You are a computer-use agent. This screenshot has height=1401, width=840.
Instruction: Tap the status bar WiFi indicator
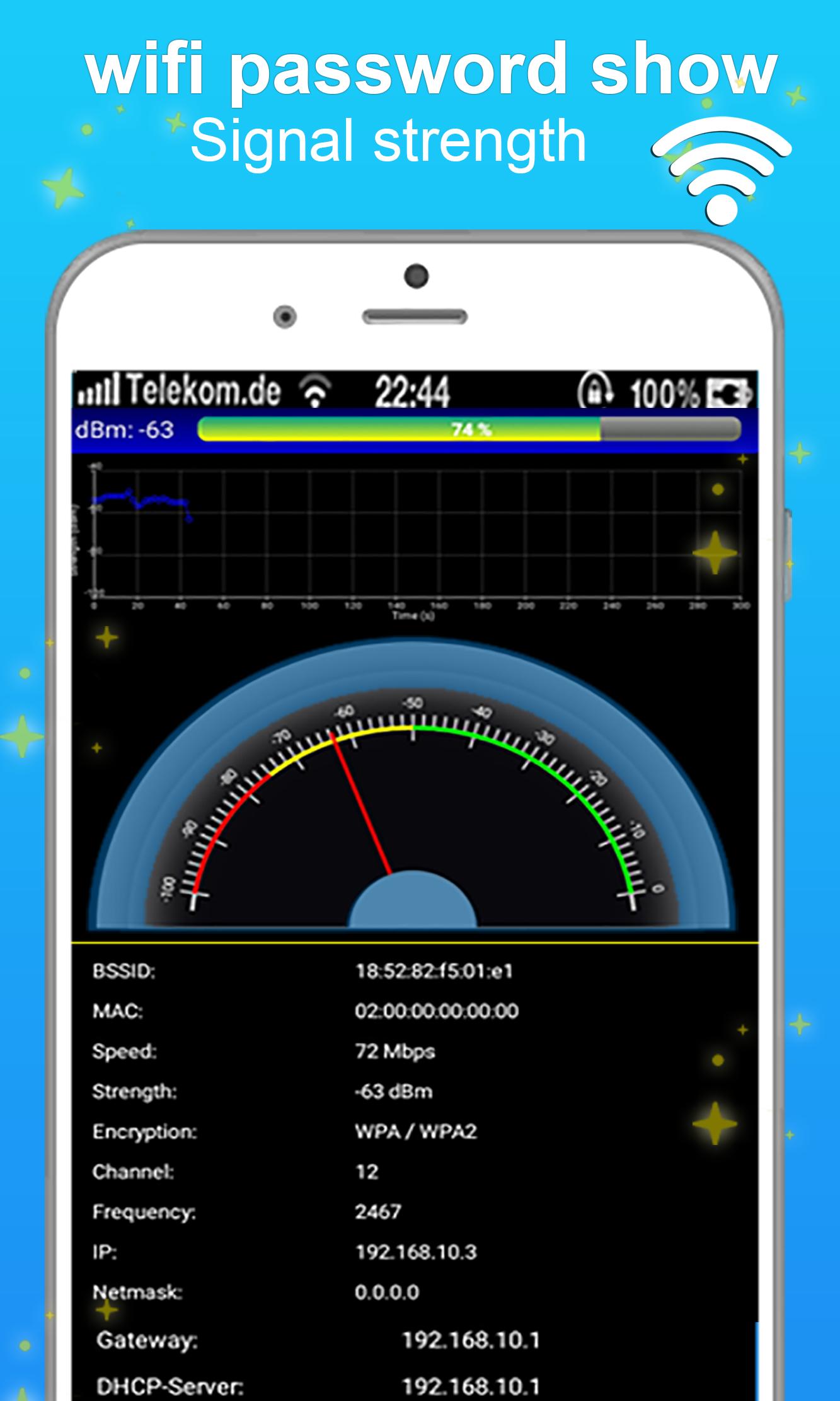(316, 390)
